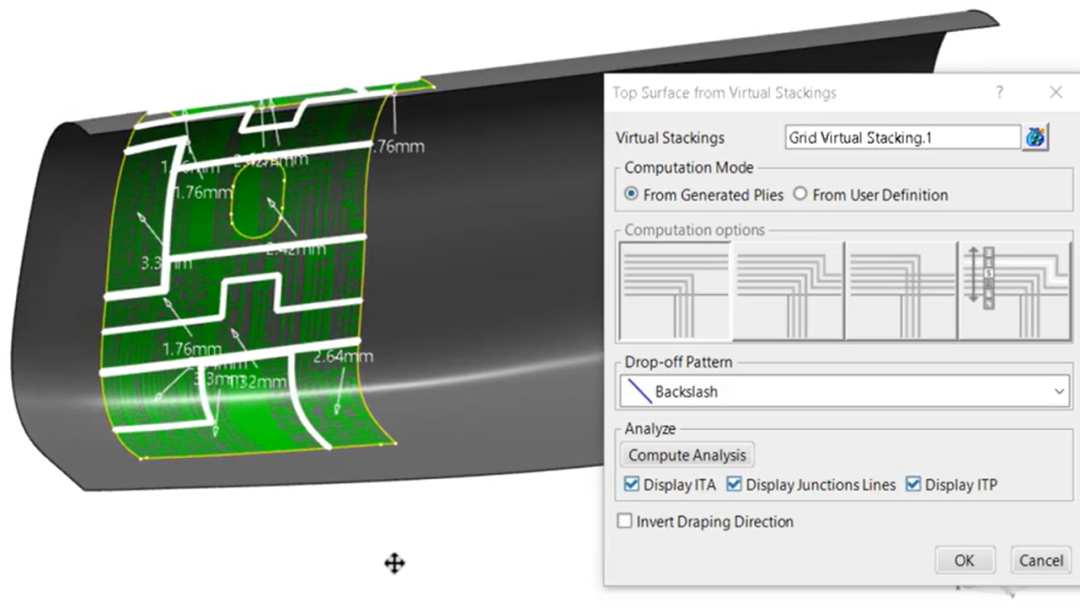Viewport: 1080px width, 612px height.
Task: Open the Drop-off Pattern Backslash dropdown
Action: [x=844, y=392]
